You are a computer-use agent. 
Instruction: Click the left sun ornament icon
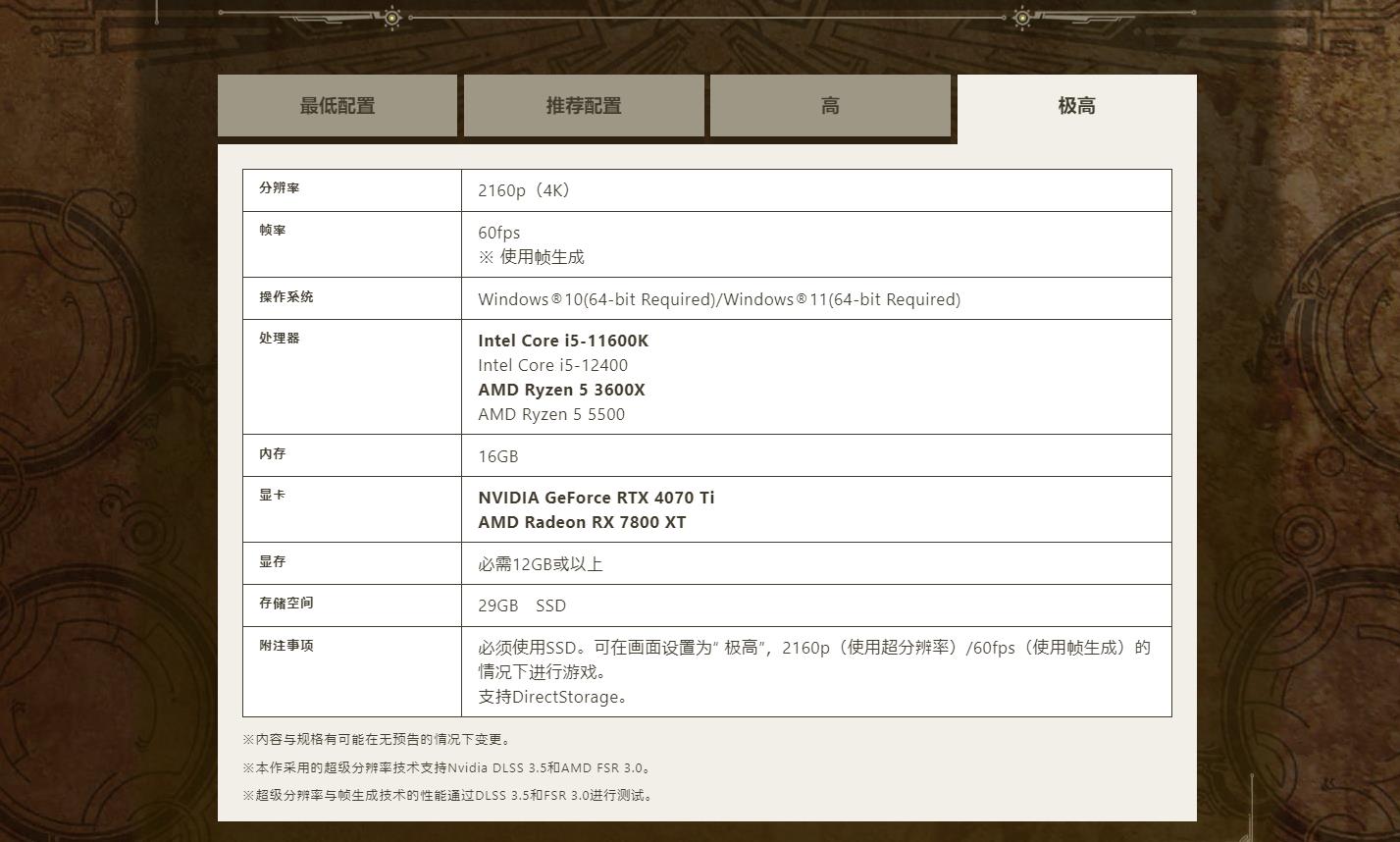(x=392, y=17)
